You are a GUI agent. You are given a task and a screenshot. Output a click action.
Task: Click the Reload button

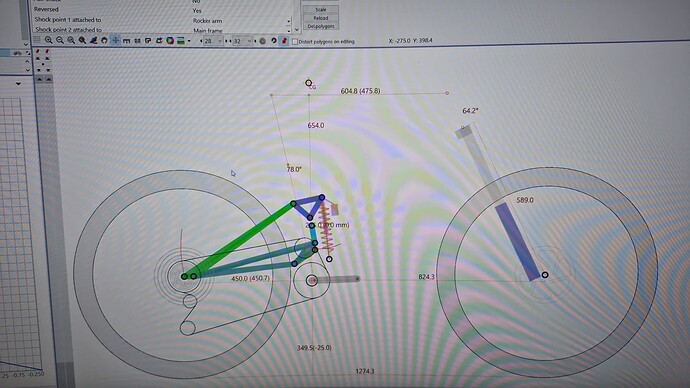click(x=321, y=18)
